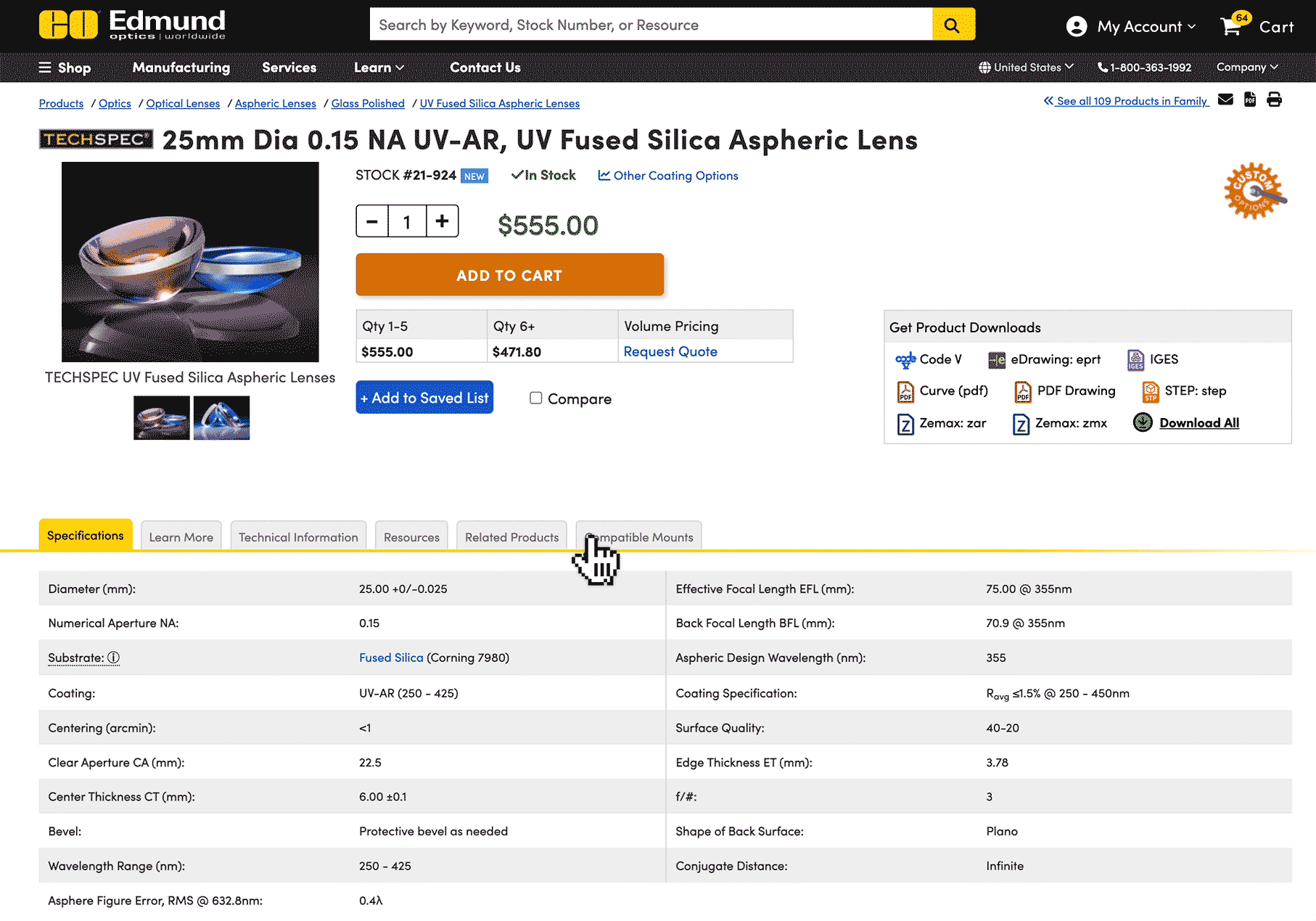Click the Substrate info icon

[114, 658]
